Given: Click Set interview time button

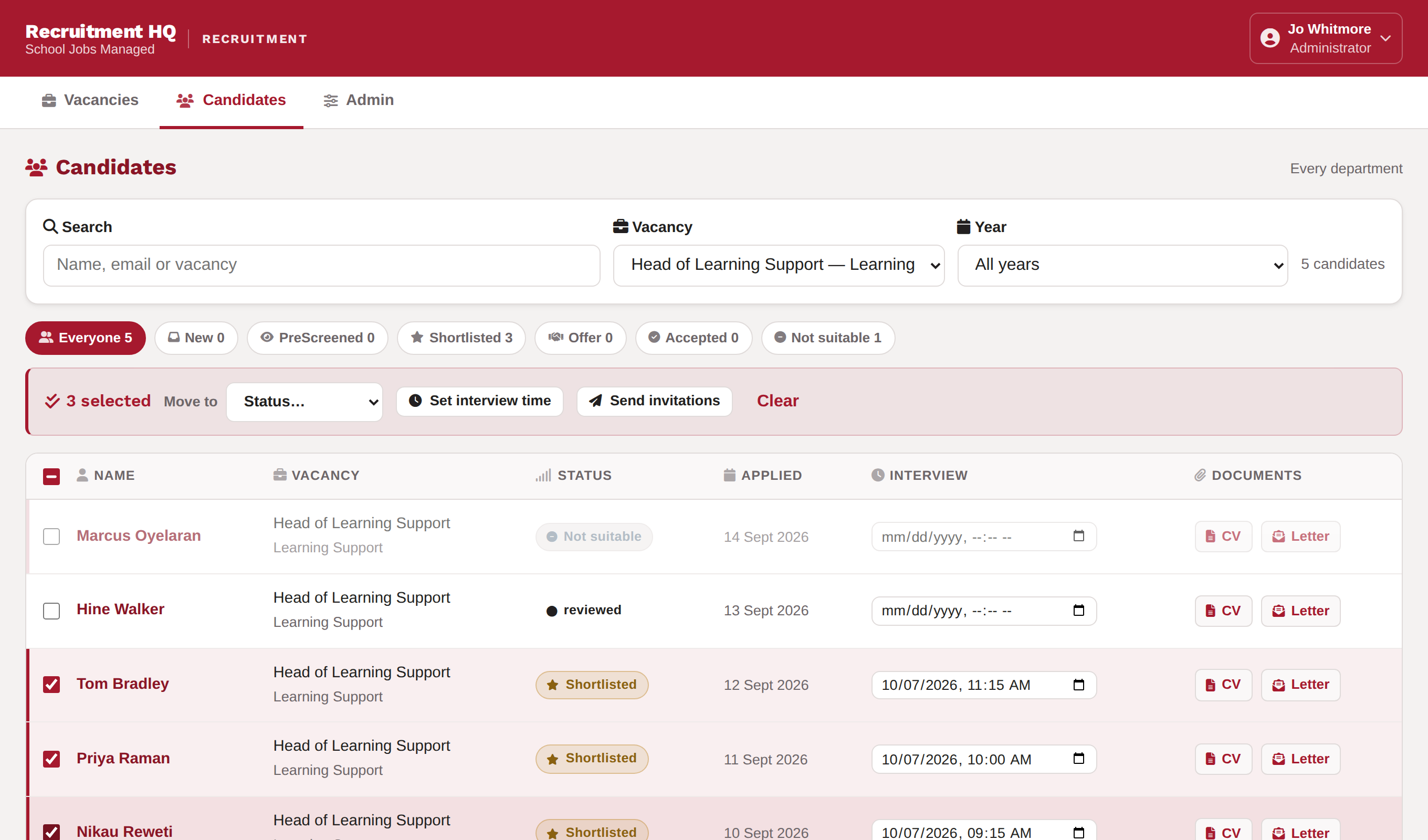Looking at the screenshot, I should click(x=479, y=401).
